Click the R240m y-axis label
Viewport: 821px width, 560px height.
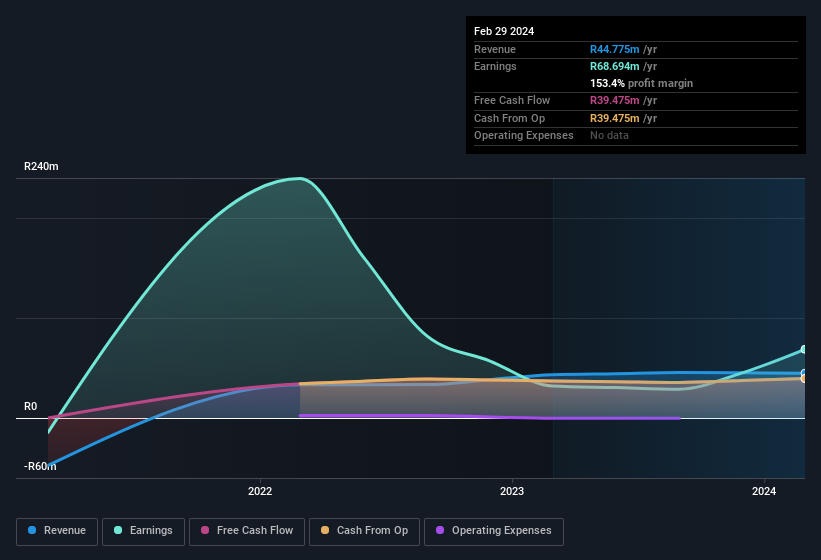(41, 166)
